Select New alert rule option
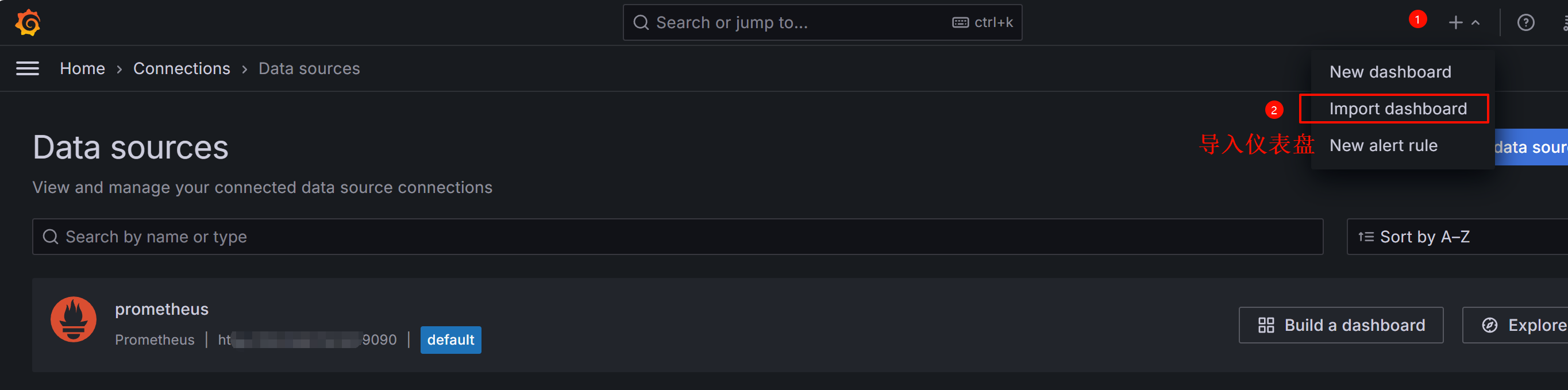1568x390 pixels. (1383, 146)
